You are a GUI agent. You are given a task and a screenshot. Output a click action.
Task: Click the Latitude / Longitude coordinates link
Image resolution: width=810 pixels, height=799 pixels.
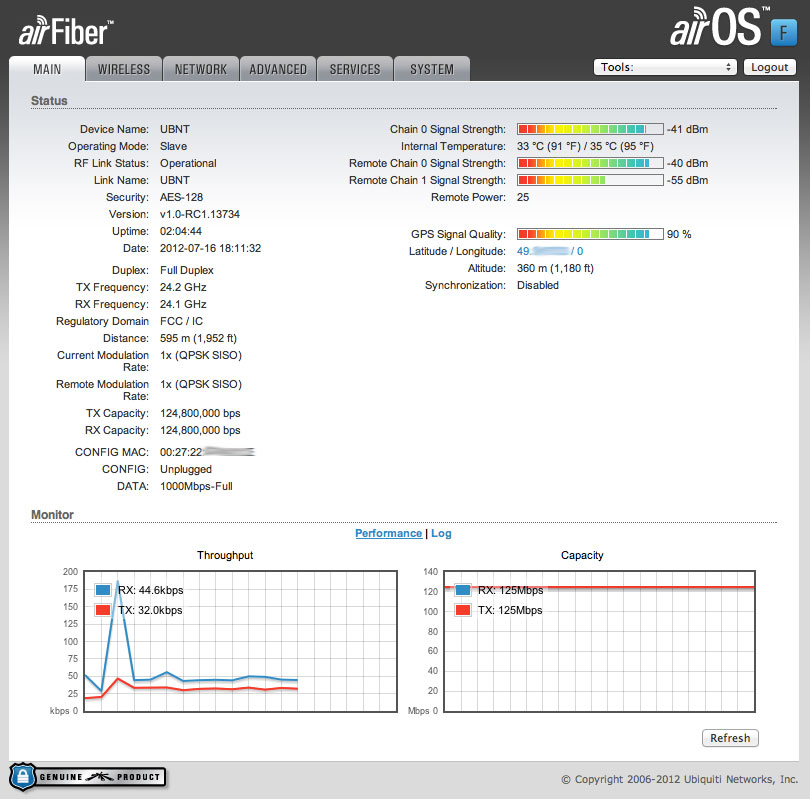click(550, 251)
